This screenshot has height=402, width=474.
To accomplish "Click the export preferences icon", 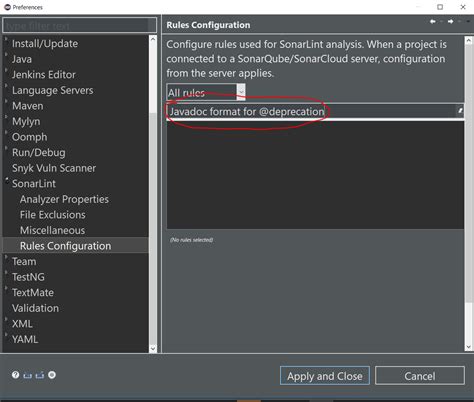I will [40, 375].
